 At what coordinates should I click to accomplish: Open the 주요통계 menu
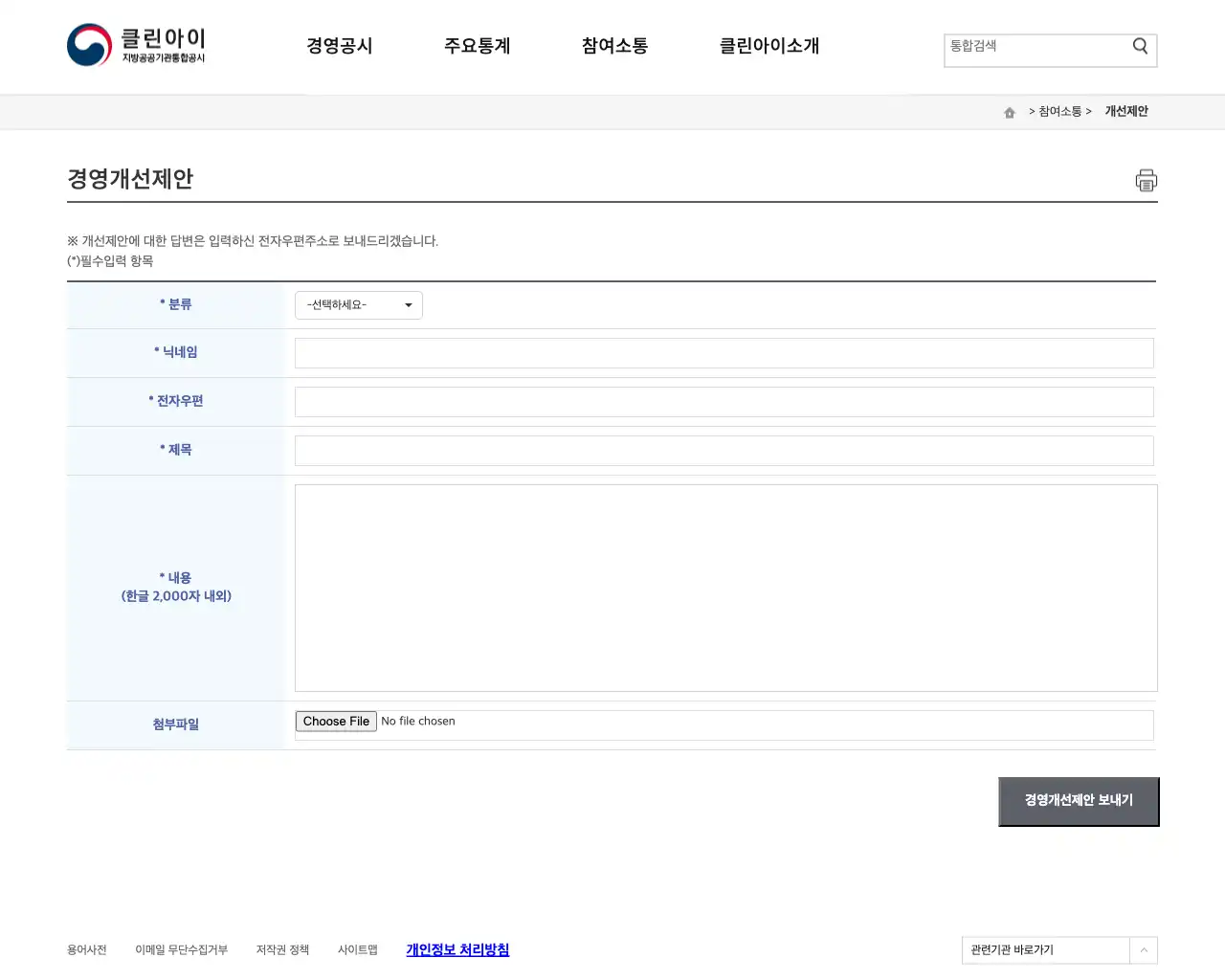click(x=478, y=46)
